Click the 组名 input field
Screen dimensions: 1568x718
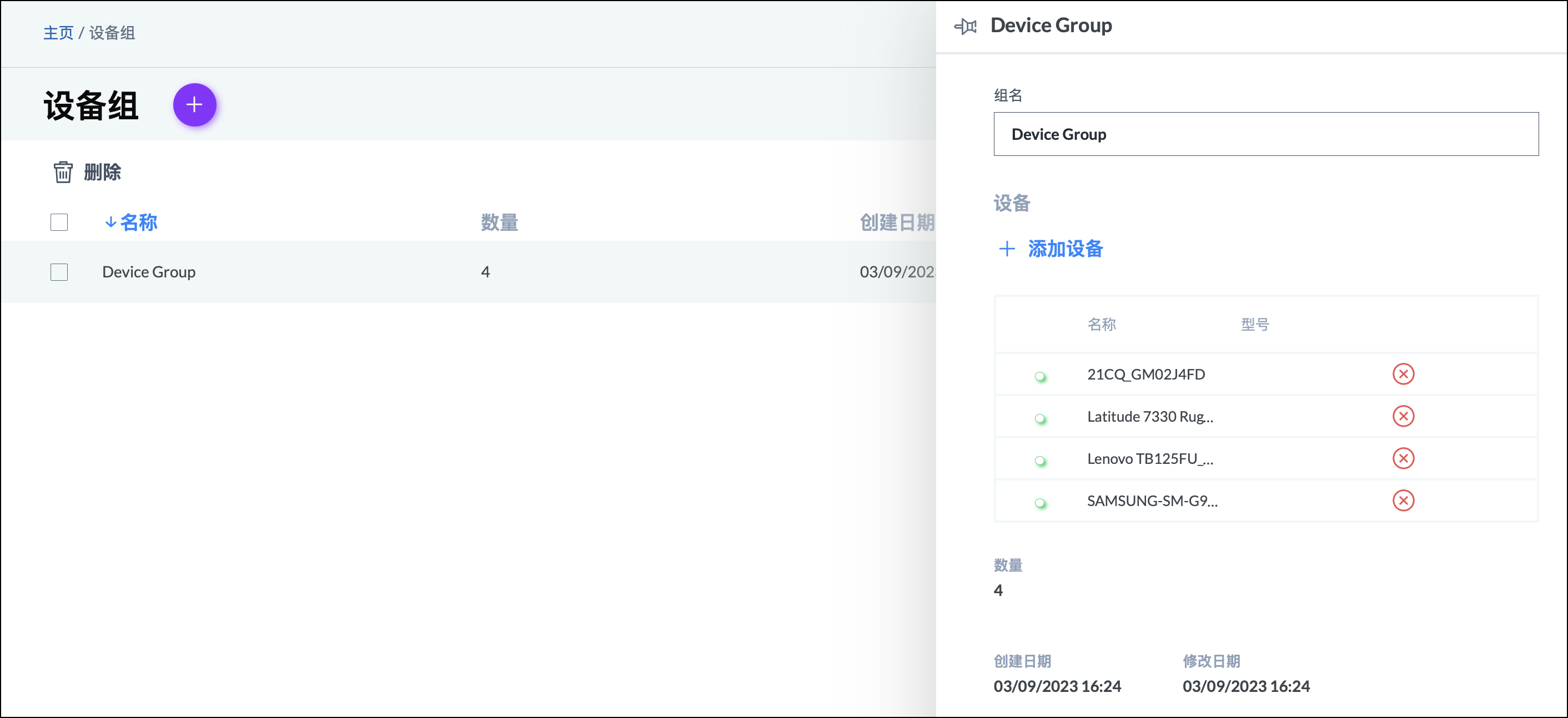point(1265,134)
